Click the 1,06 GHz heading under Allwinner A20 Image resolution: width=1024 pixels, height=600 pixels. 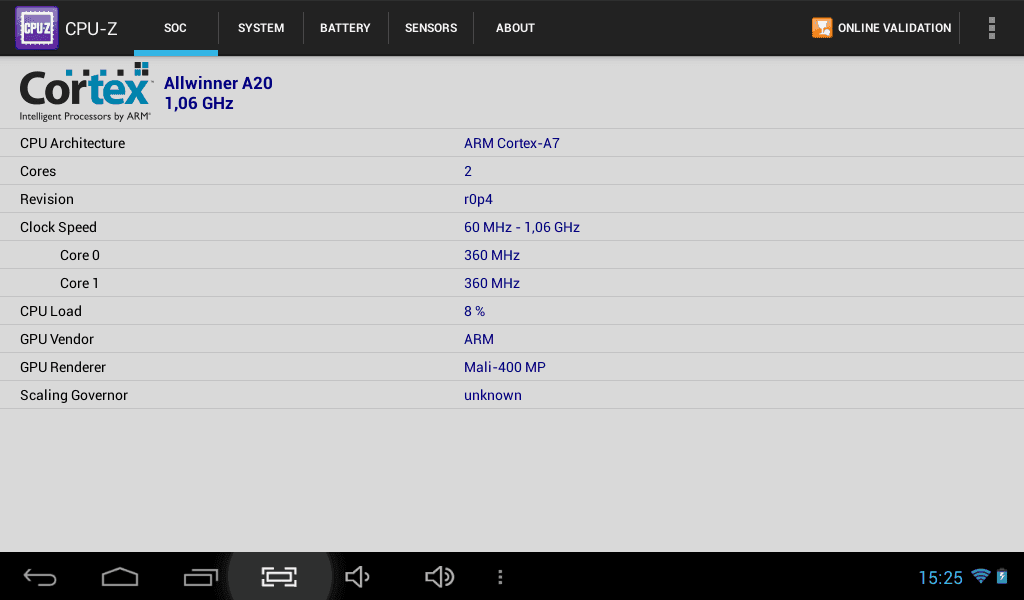(199, 103)
